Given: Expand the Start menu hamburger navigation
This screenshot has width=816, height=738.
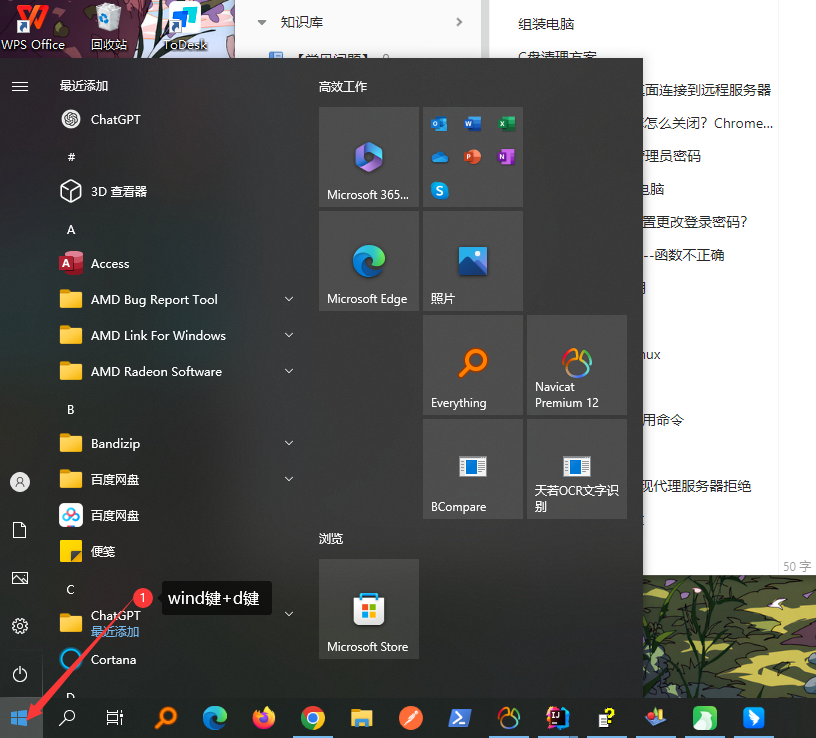Looking at the screenshot, I should pos(20,86).
